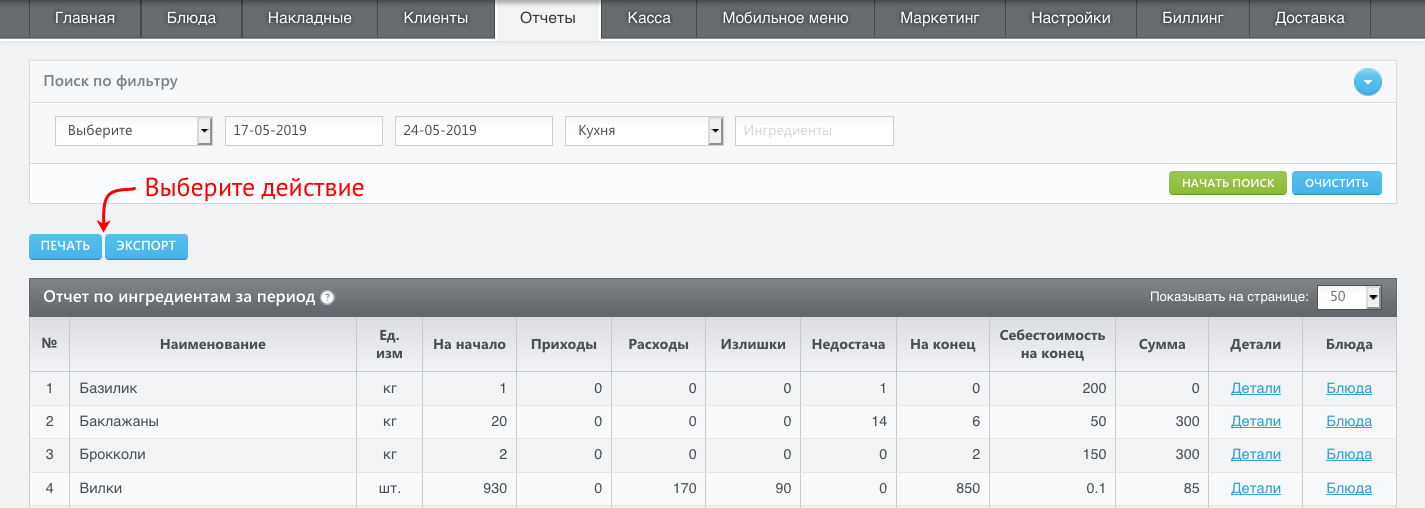Collapse the filter search panel with the blue arrow icon
This screenshot has height=508, width=1425.
pos(1367,82)
